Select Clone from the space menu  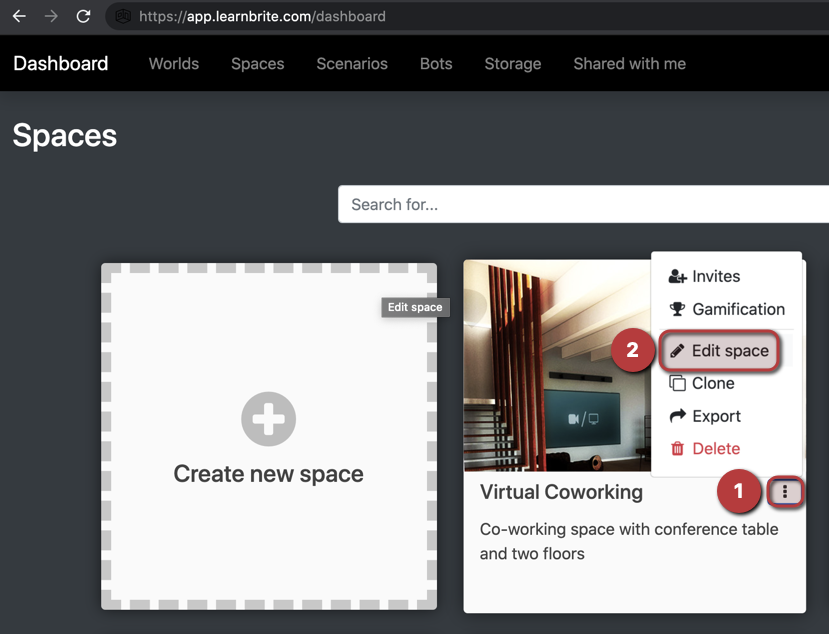tap(712, 383)
